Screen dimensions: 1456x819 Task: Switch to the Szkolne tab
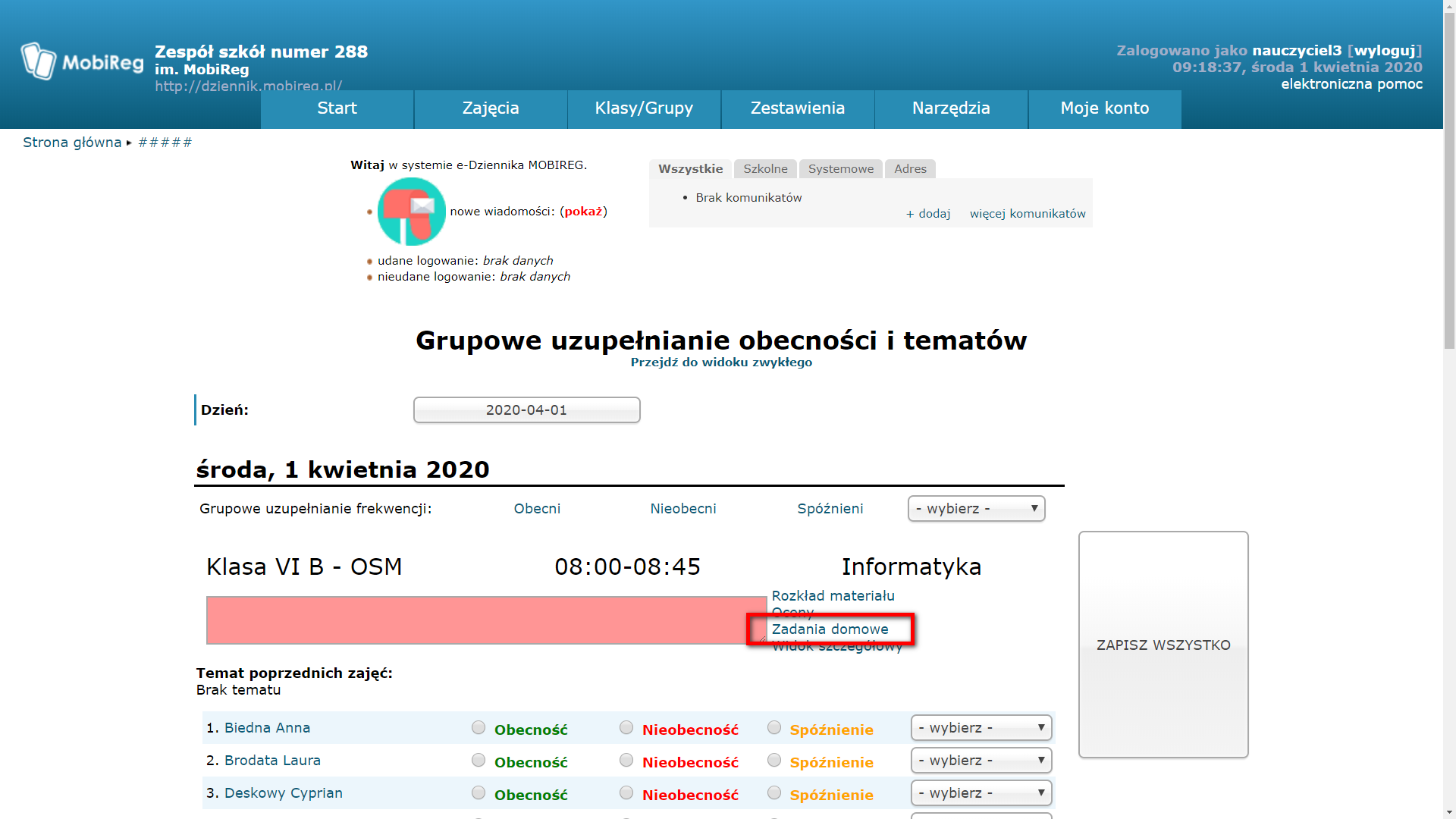click(765, 169)
